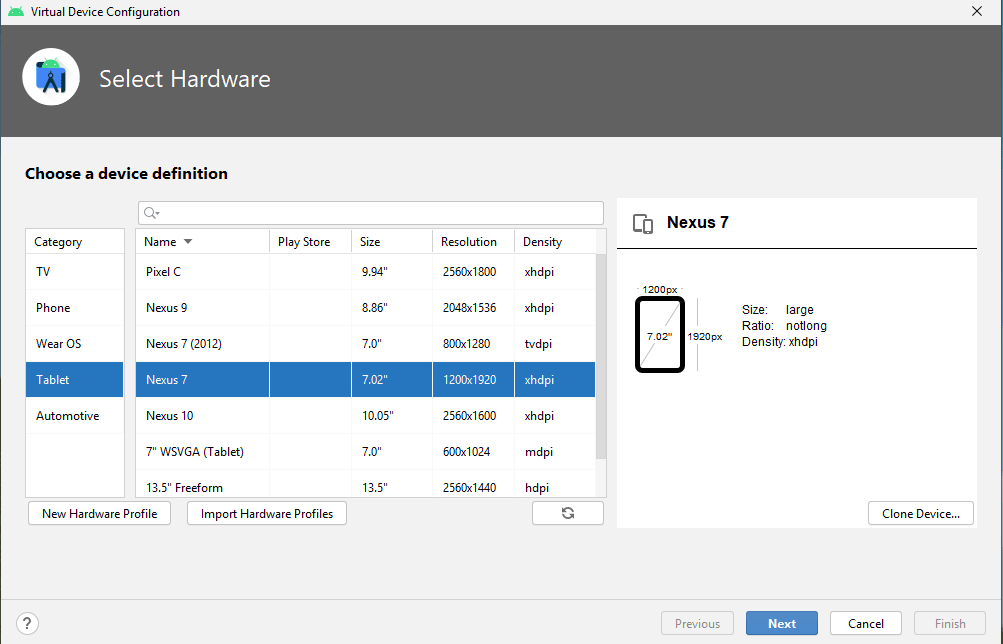Click the 2560x1800 resolution cell
The width and height of the screenshot is (1003, 644).
pyautogui.click(x=473, y=272)
